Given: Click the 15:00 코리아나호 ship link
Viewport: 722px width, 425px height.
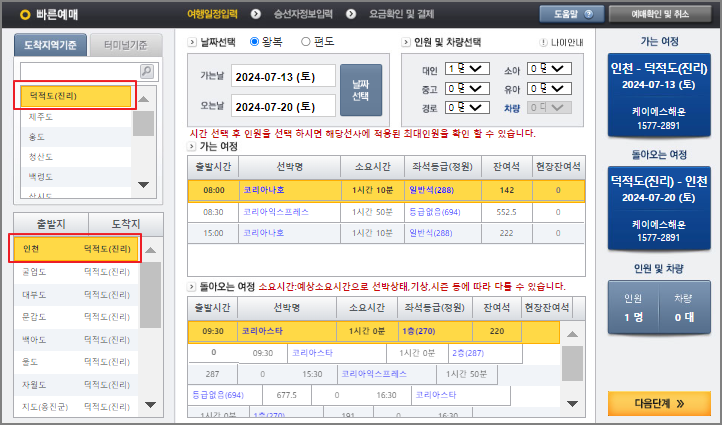Looking at the screenshot, I should [x=263, y=233].
